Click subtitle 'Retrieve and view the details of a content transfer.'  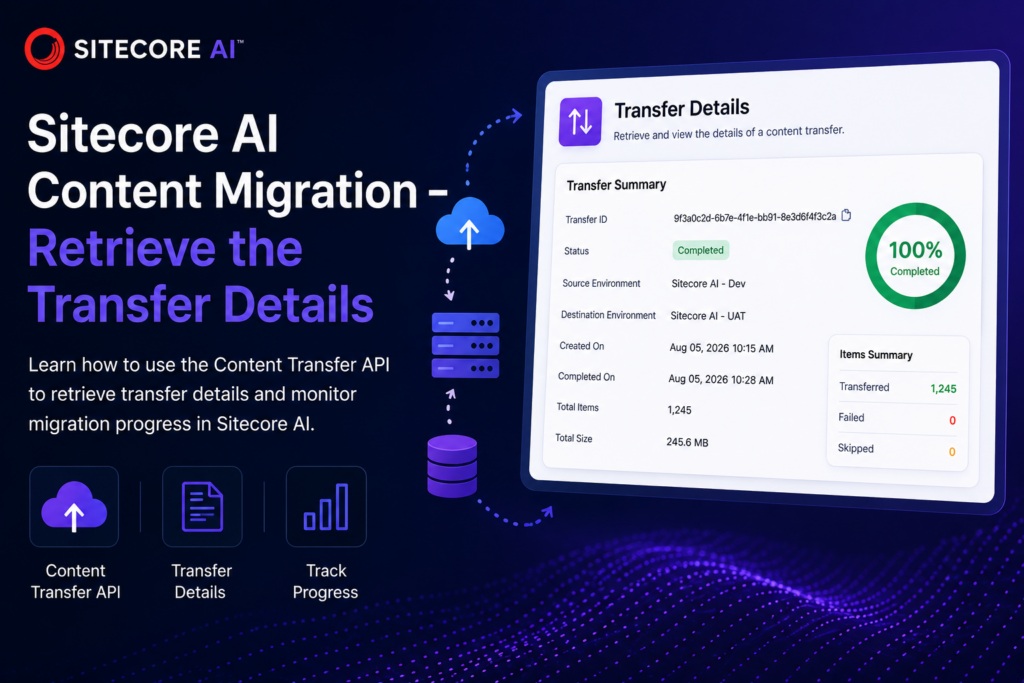pos(728,133)
